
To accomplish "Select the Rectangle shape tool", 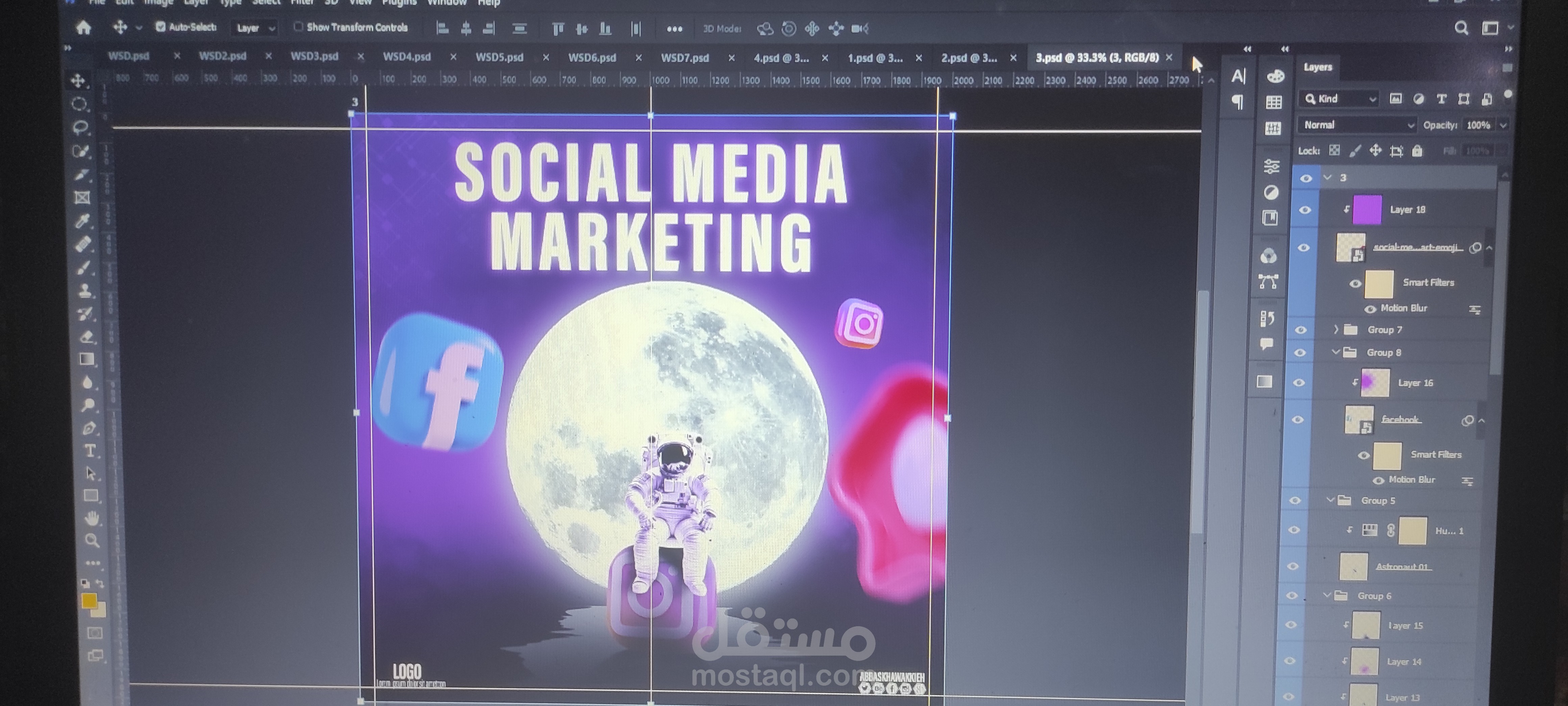I will point(91,496).
